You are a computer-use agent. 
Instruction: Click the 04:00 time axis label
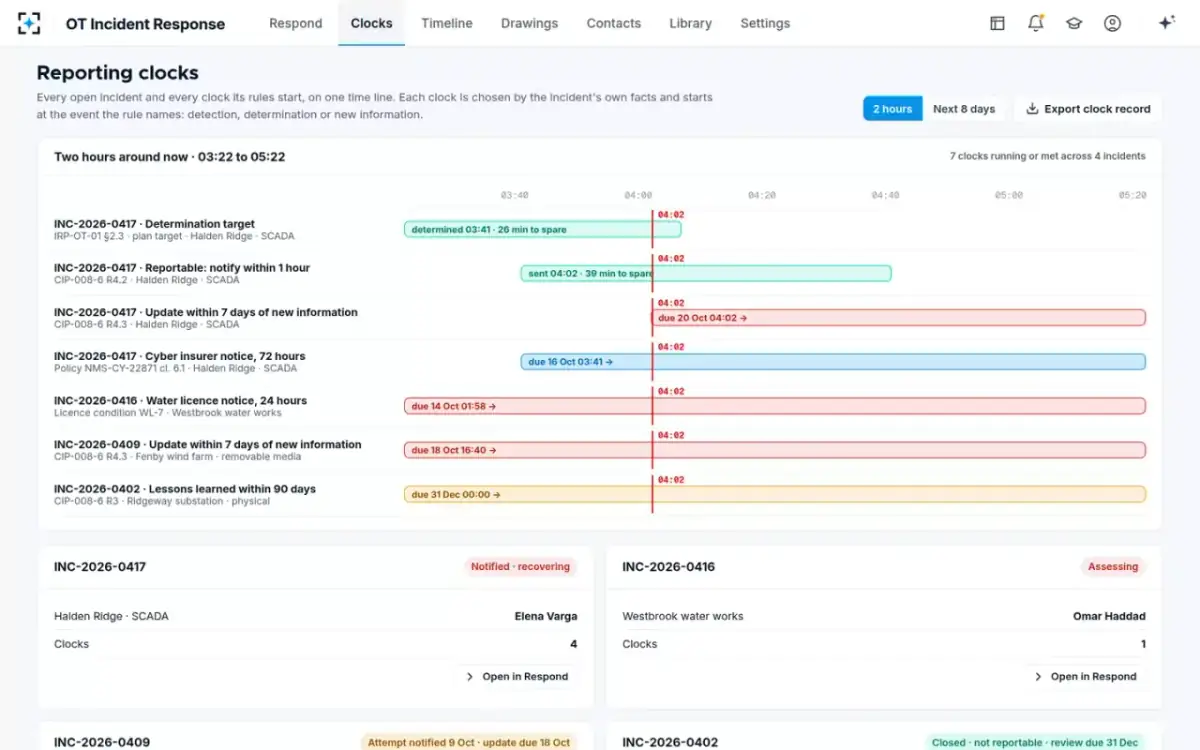[x=638, y=195]
